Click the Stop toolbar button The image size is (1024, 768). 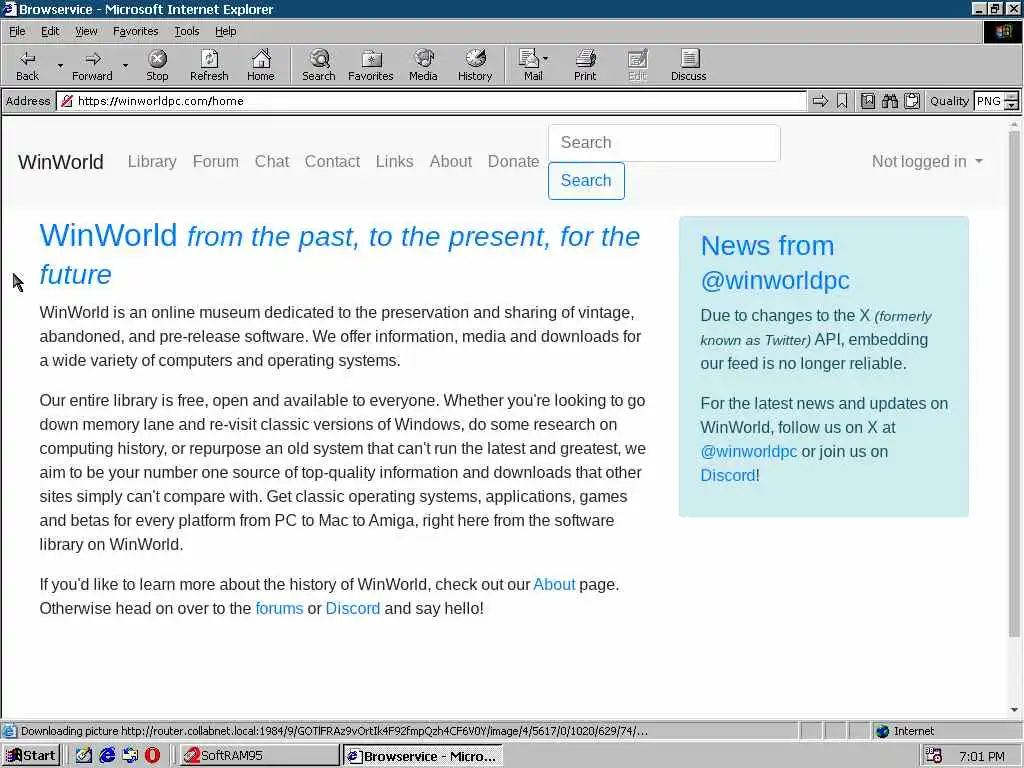(x=157, y=65)
